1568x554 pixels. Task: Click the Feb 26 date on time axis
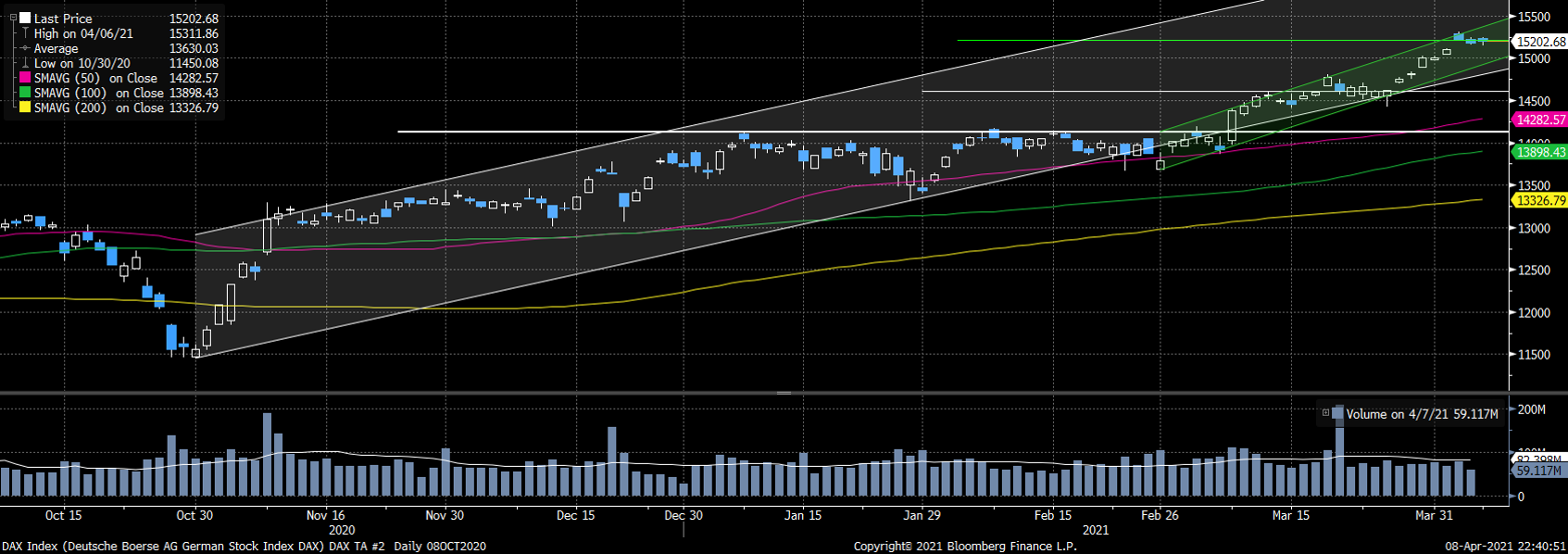(1160, 515)
